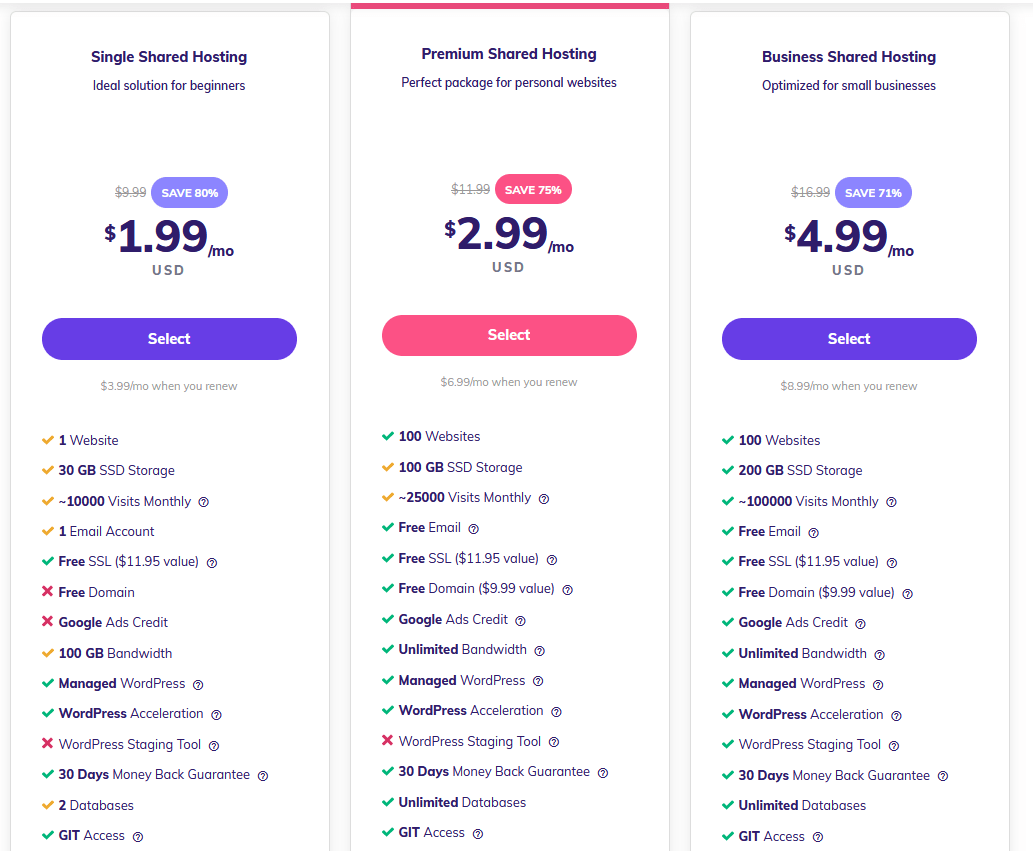Open the Free SSL tooltip on Single Shared Hosting

click(x=211, y=563)
